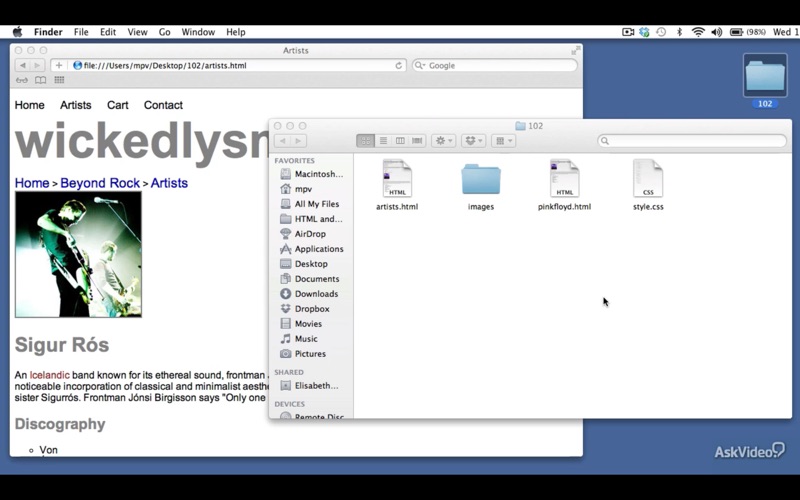Open Safari Reading List glasses icon
800x500 pixels.
tap(21, 80)
